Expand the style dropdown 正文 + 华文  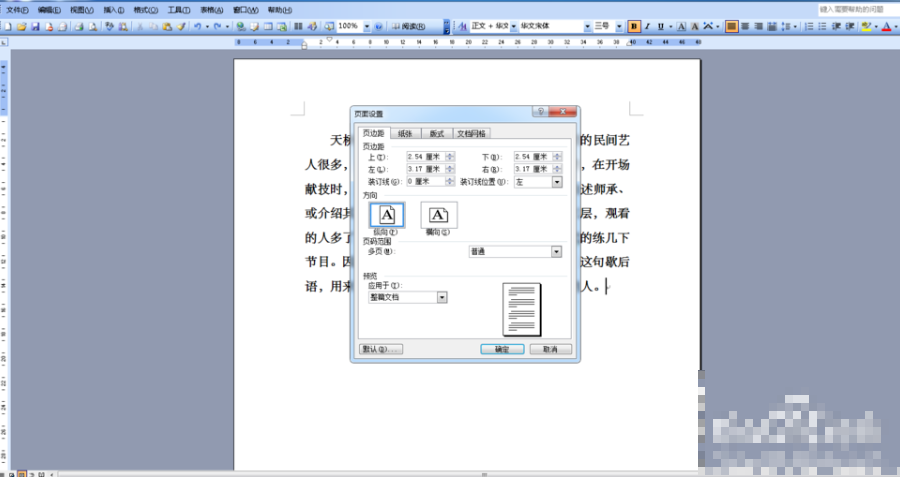[x=514, y=26]
